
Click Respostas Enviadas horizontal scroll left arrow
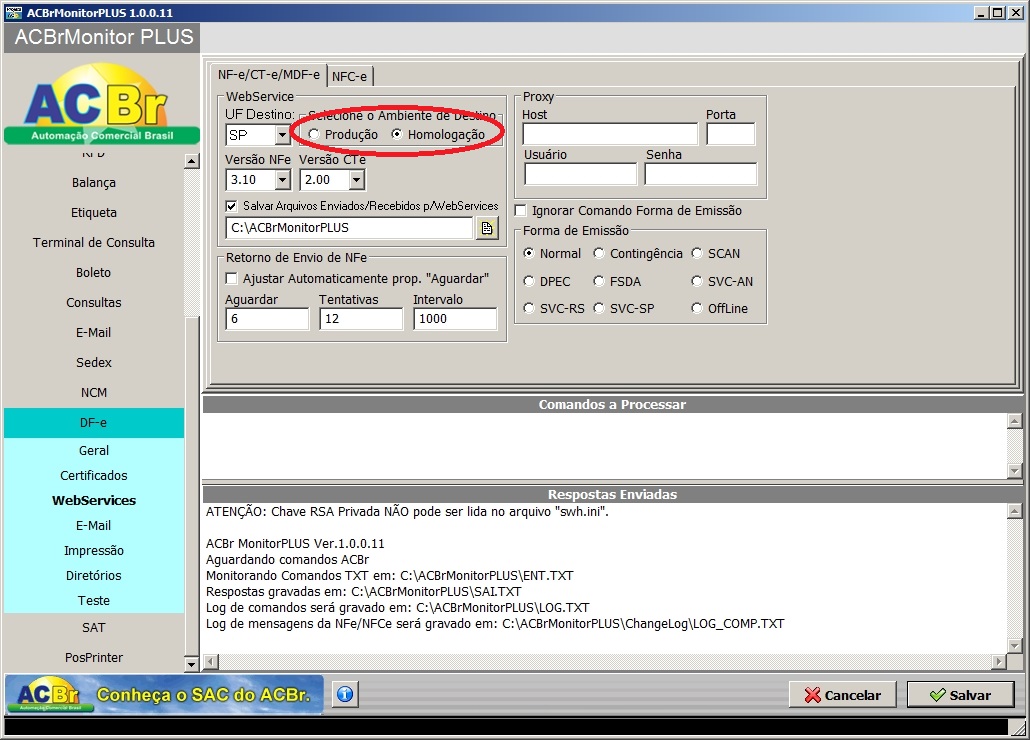(x=211, y=661)
